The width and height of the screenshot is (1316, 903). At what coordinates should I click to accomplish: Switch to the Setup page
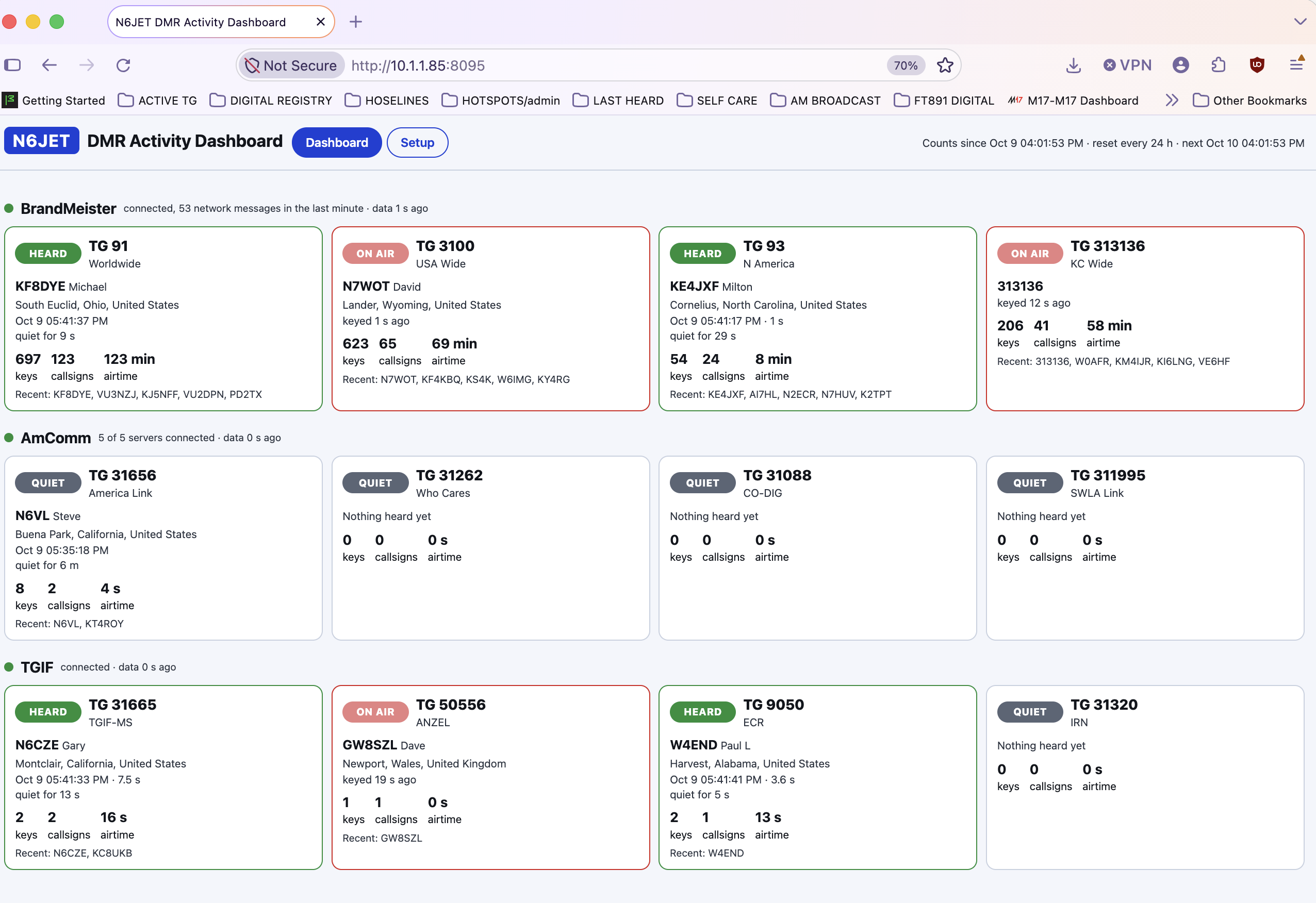tap(417, 143)
